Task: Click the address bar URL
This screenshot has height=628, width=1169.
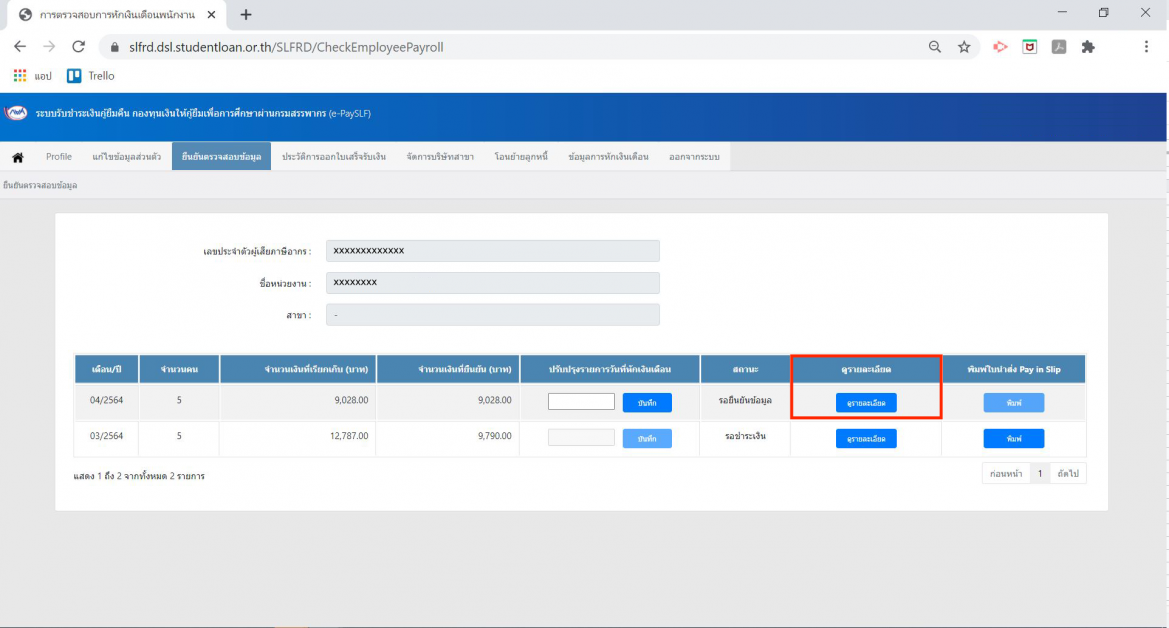Action: [286, 47]
